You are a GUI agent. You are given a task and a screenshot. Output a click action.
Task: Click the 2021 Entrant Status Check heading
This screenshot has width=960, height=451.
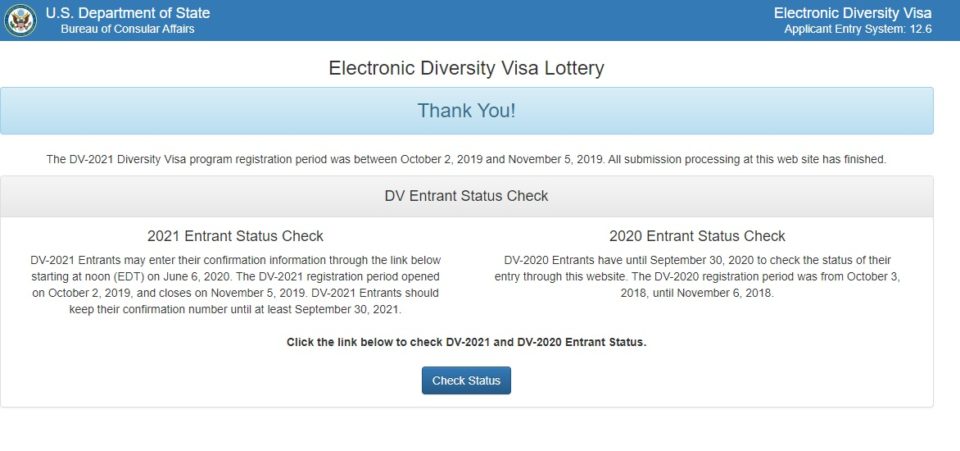(235, 236)
